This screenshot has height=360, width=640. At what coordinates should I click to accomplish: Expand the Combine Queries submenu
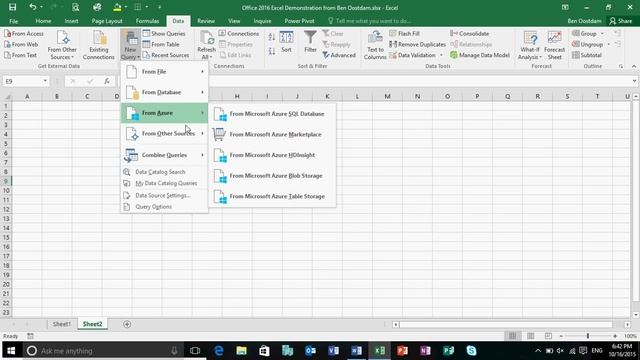tap(164, 155)
